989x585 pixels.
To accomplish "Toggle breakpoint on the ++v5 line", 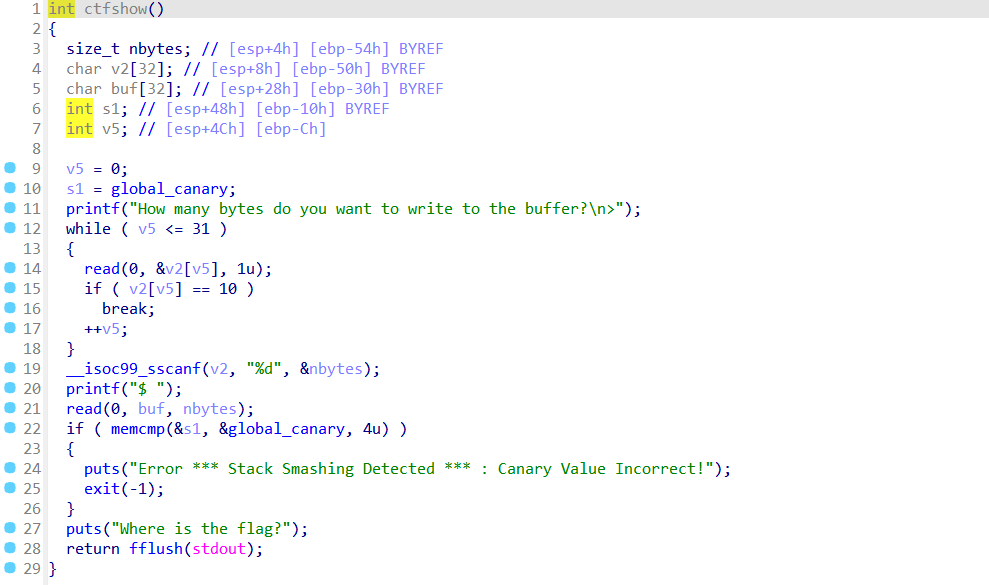I will pos(10,328).
